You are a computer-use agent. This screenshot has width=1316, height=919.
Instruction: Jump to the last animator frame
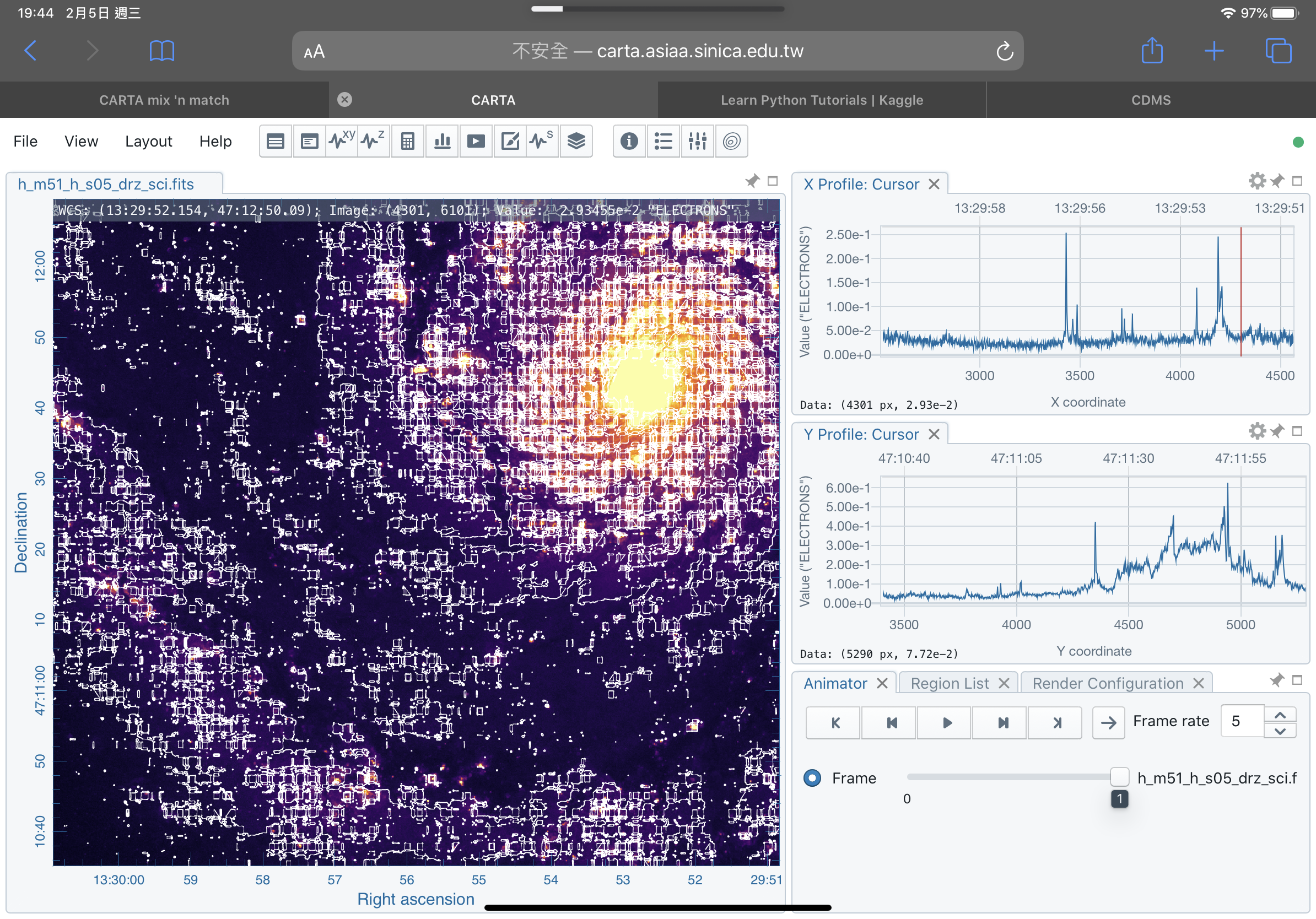point(1057,722)
